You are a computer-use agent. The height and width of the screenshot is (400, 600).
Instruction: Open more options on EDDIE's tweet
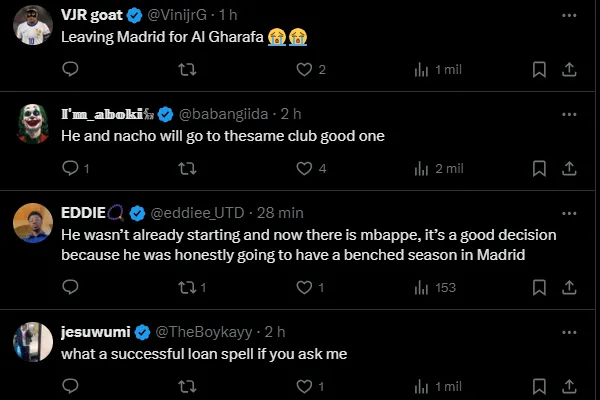point(568,212)
